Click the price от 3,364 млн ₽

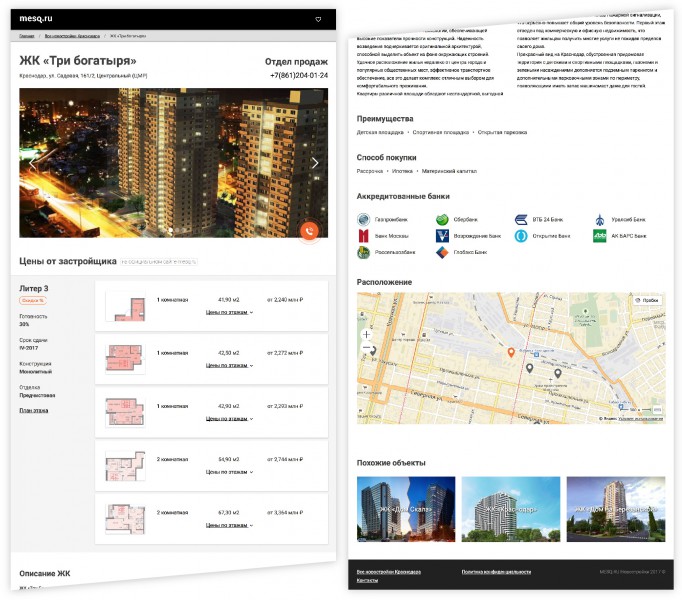285,513
